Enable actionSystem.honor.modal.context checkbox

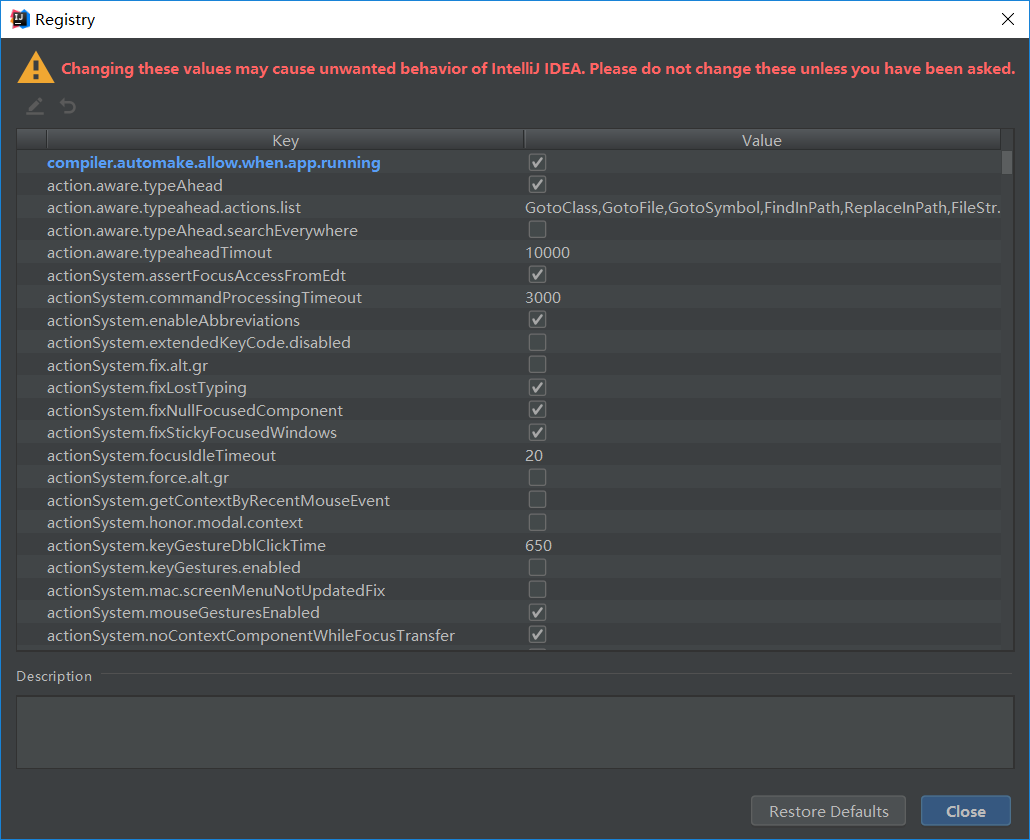537,522
